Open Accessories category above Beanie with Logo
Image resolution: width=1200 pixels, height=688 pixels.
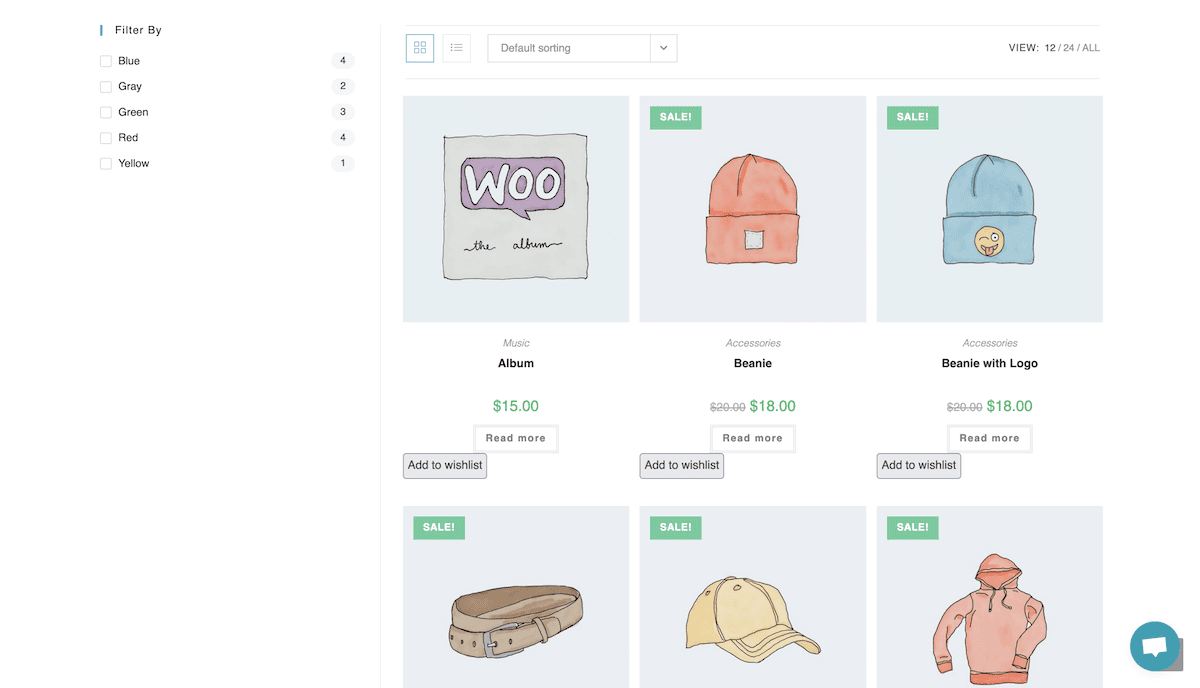pos(990,343)
